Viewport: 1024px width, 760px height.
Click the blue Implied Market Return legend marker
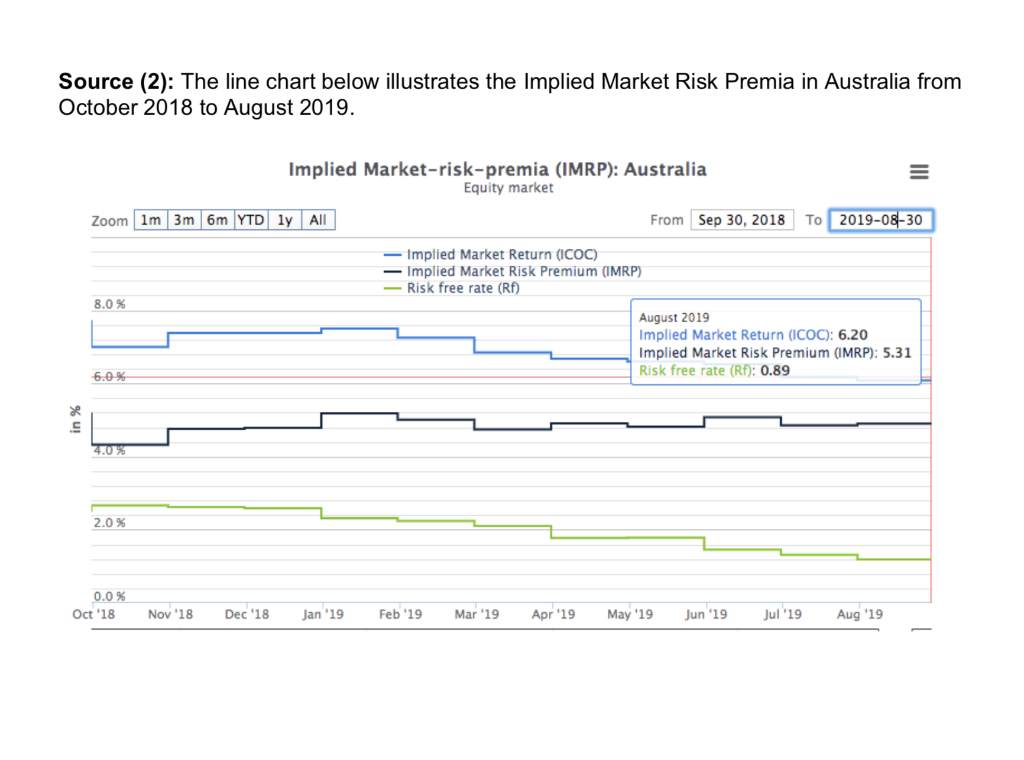[392, 254]
